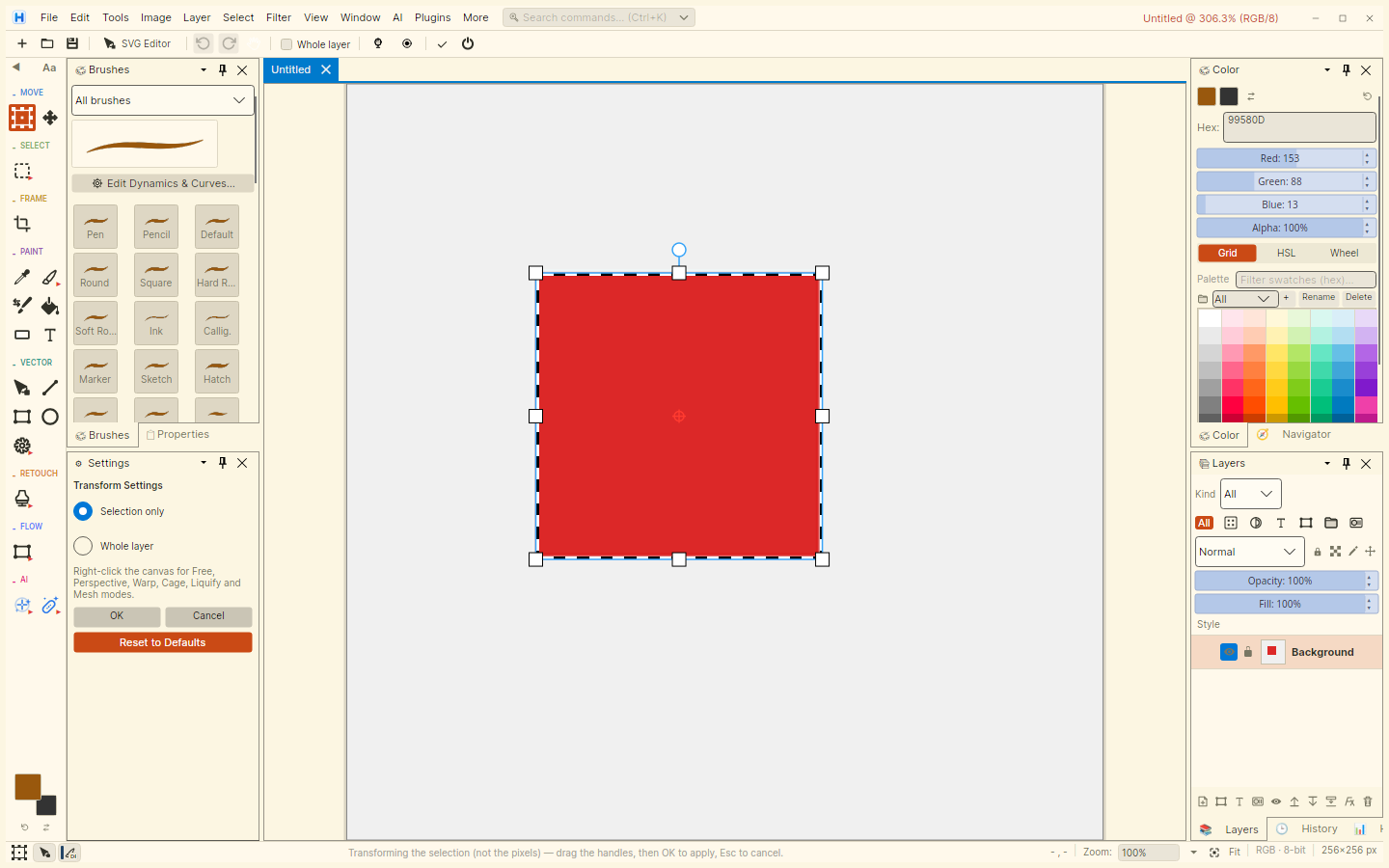Click Cancel in Transform Settings

click(208, 616)
